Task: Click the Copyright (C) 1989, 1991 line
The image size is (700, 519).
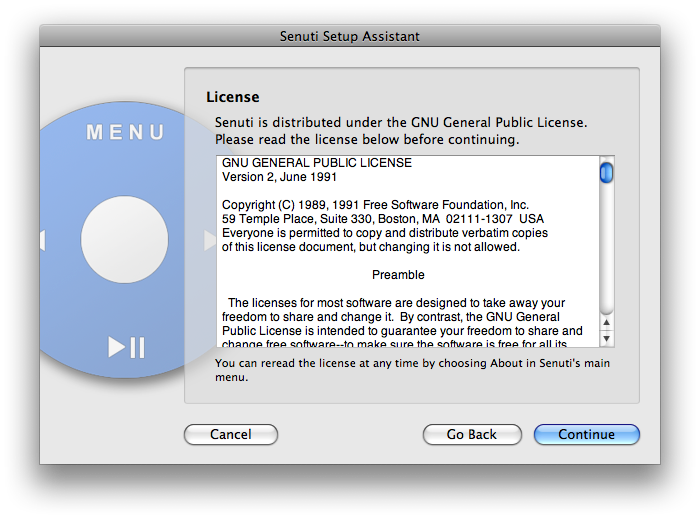Action: [x=375, y=205]
